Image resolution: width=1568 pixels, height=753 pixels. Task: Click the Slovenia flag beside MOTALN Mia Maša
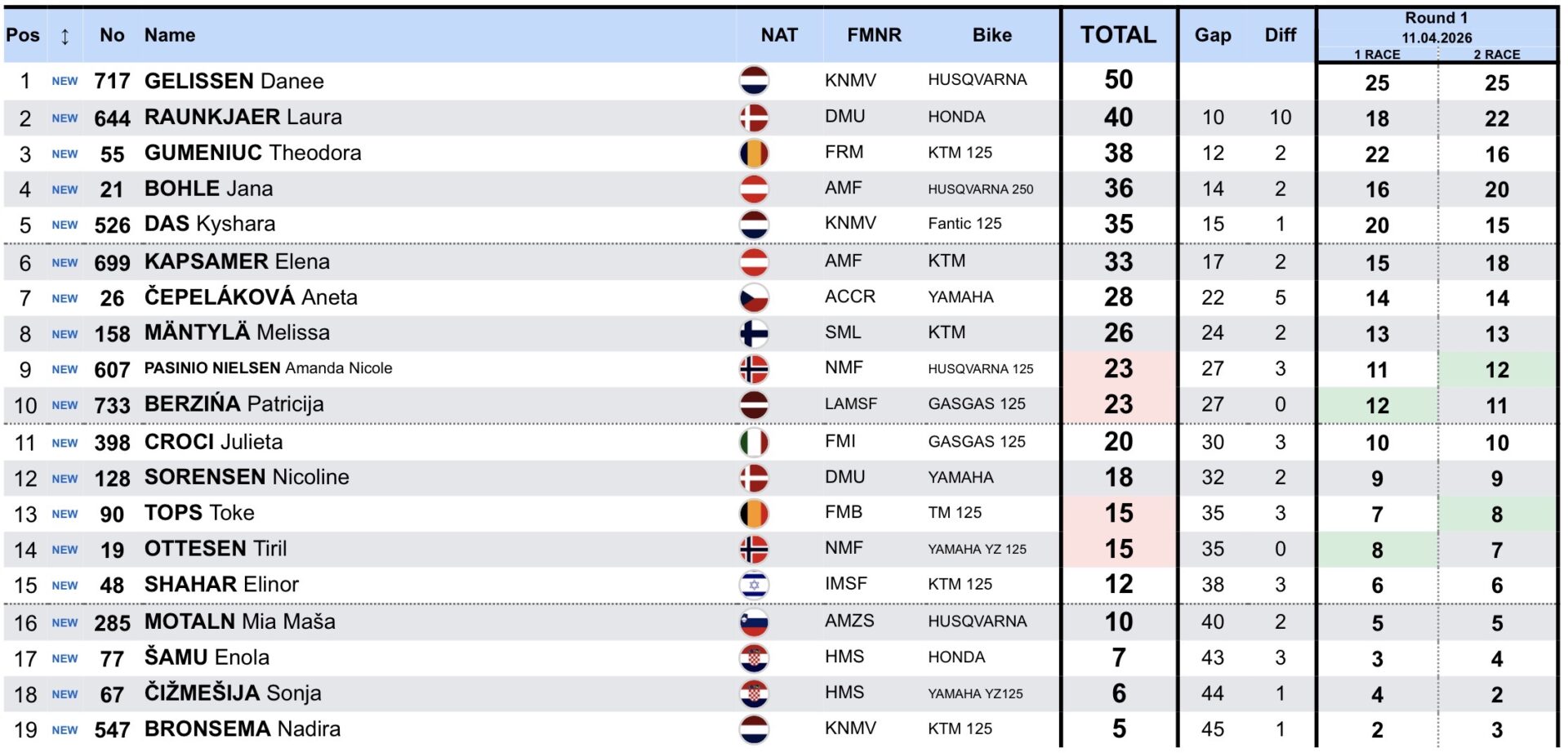point(754,622)
